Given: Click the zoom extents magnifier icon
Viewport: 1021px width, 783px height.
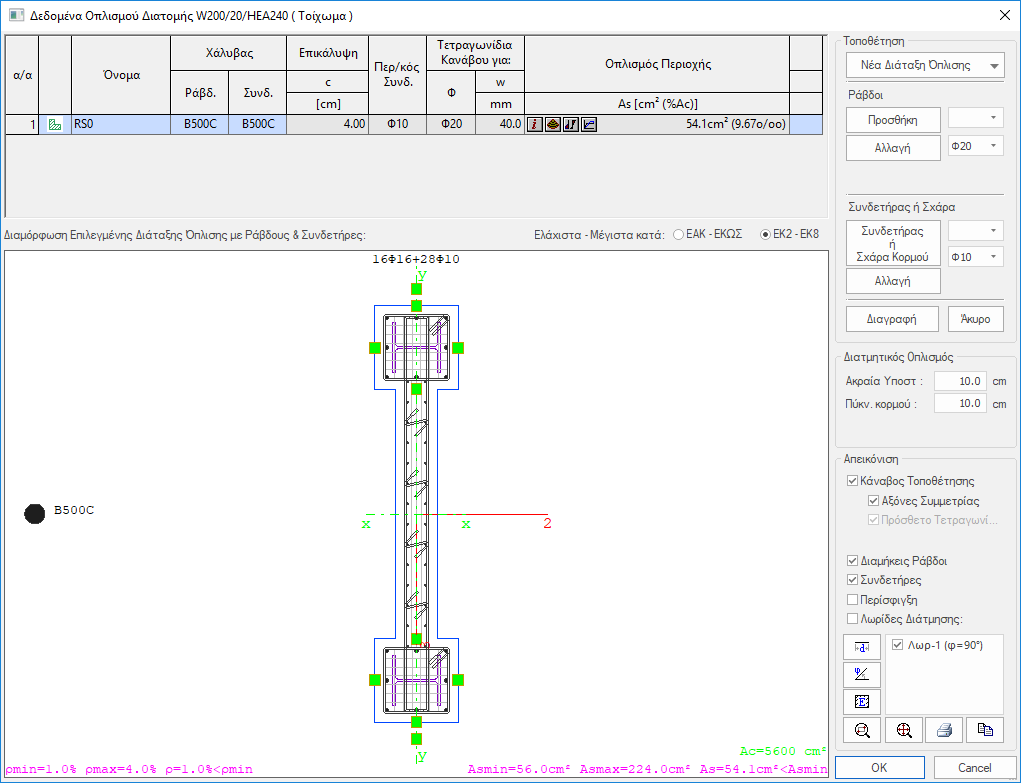Looking at the screenshot, I should [904, 730].
